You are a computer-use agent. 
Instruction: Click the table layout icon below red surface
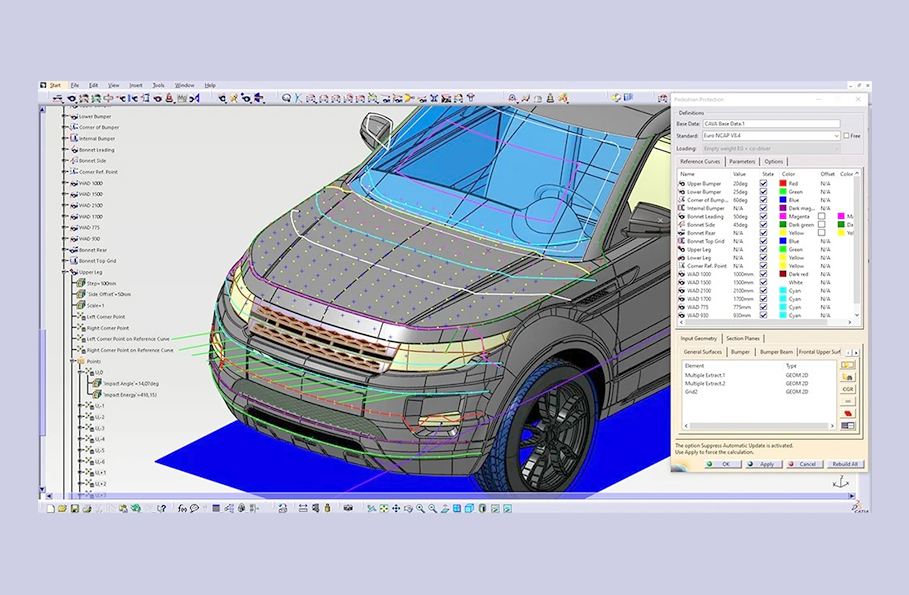point(847,425)
